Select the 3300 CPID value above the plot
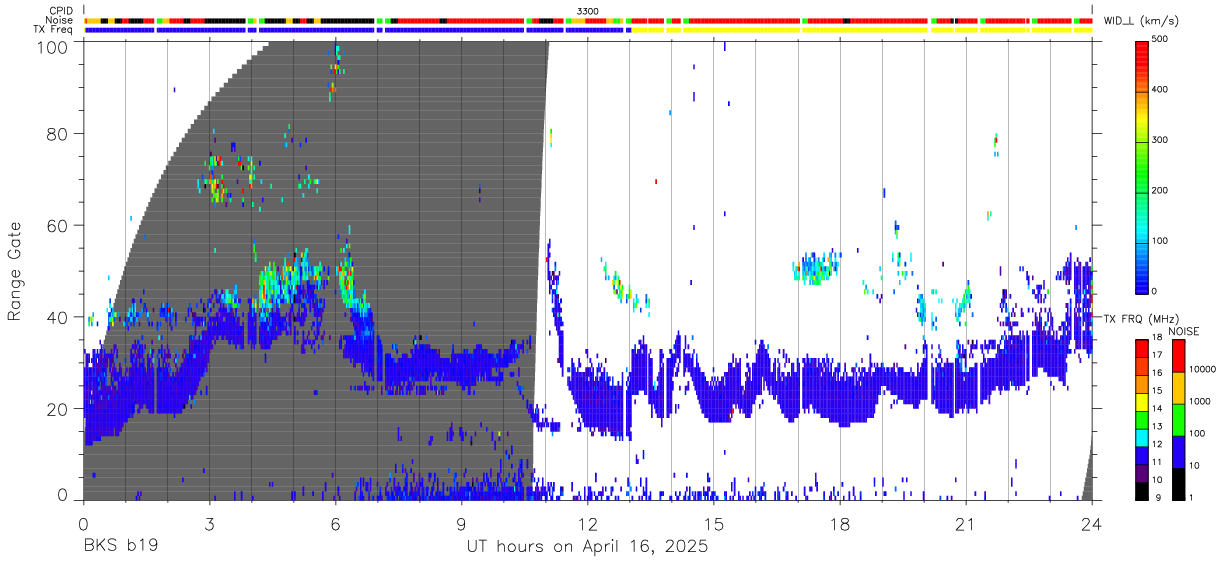Viewport: 1228px width, 567px height. tap(588, 10)
